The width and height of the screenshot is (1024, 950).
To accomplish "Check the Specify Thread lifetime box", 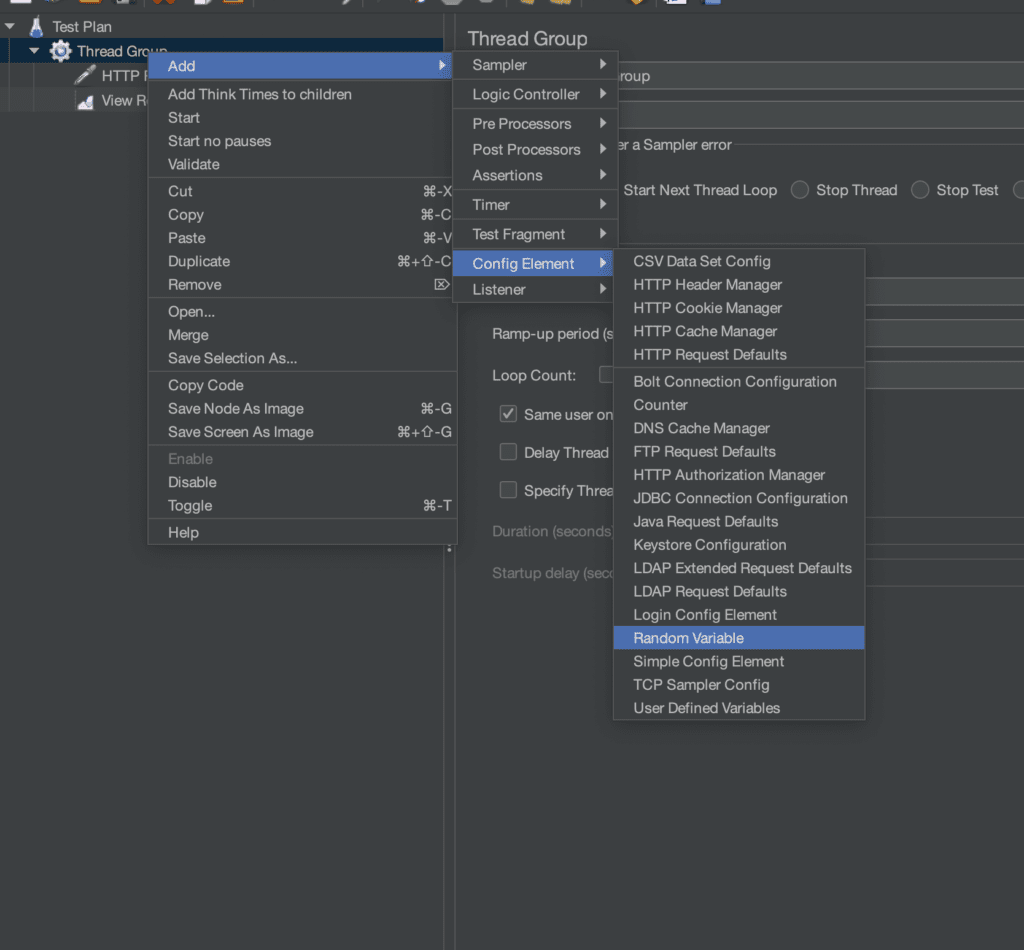I will 508,490.
